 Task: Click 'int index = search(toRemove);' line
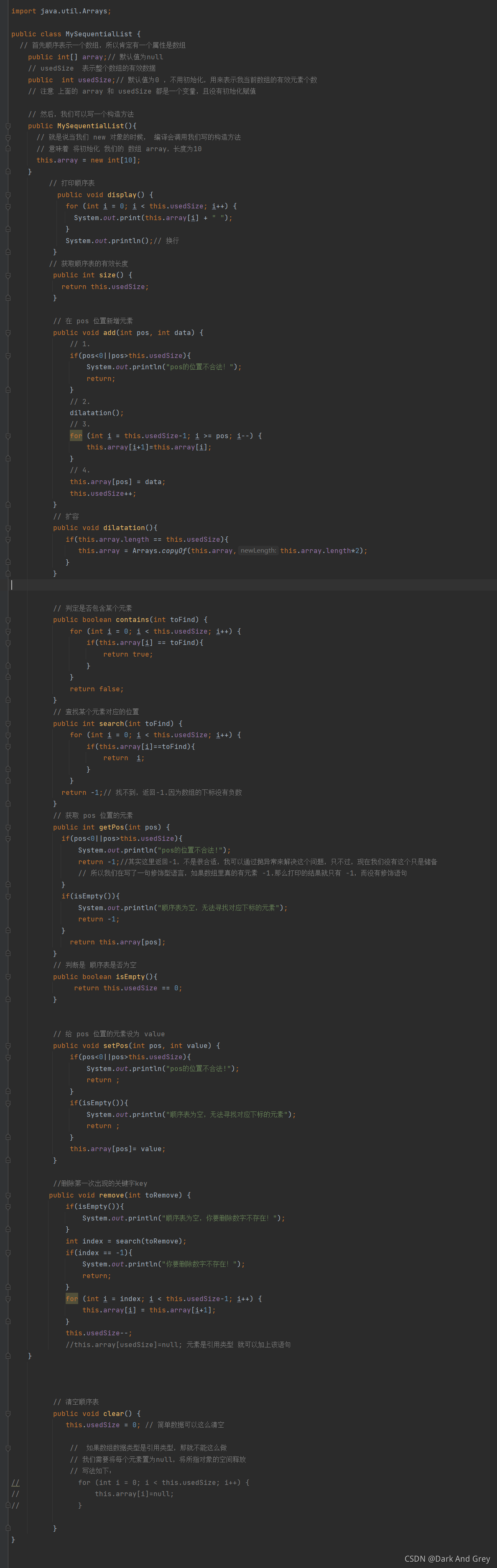(x=126, y=1241)
